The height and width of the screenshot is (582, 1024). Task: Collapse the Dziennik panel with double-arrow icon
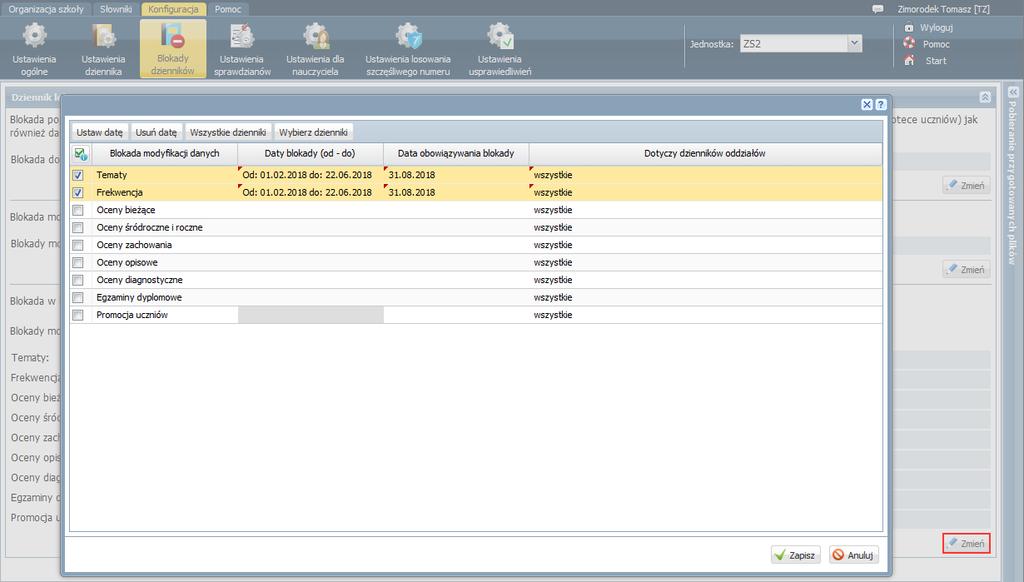(x=985, y=97)
